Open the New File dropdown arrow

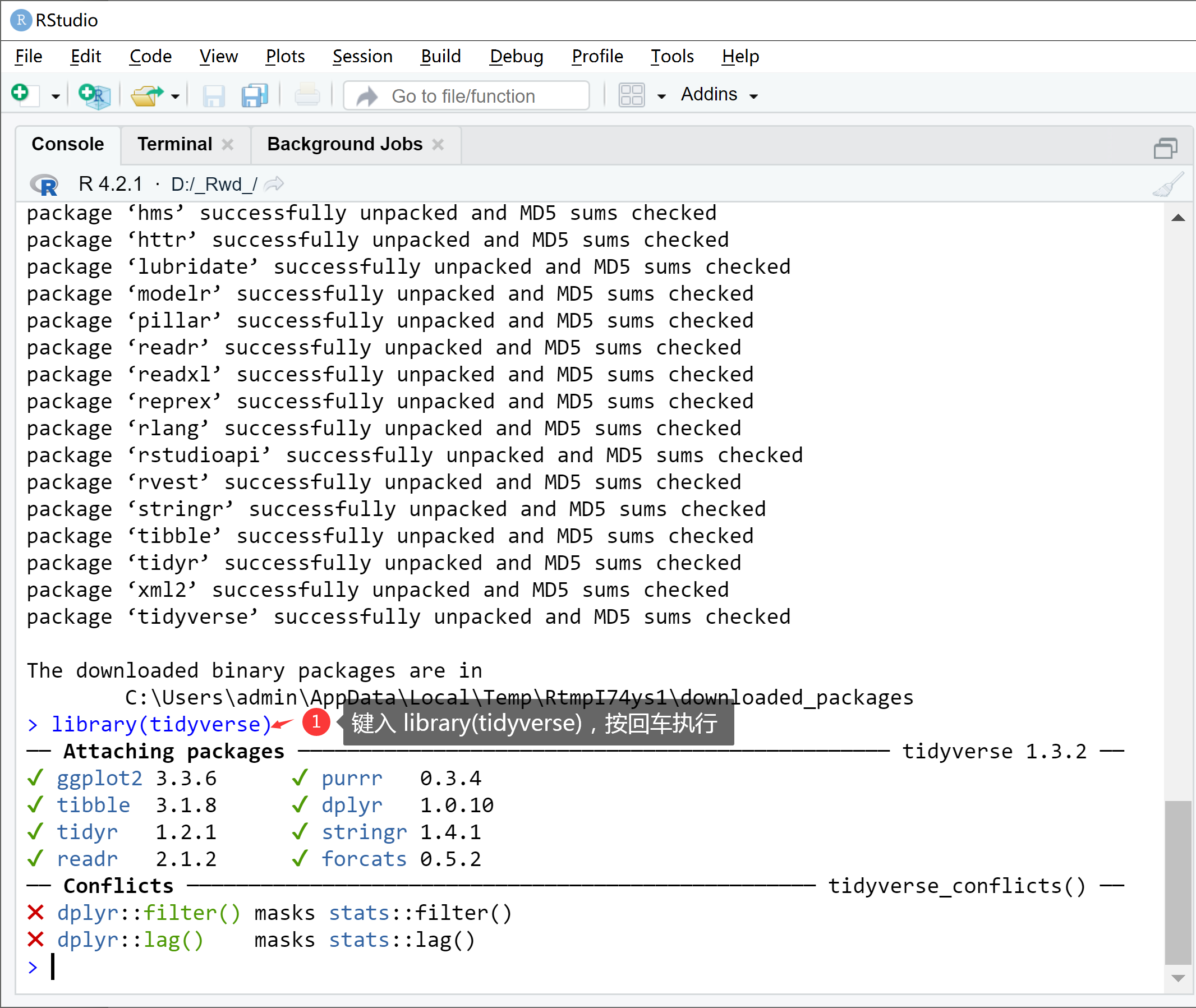pyautogui.click(x=56, y=96)
